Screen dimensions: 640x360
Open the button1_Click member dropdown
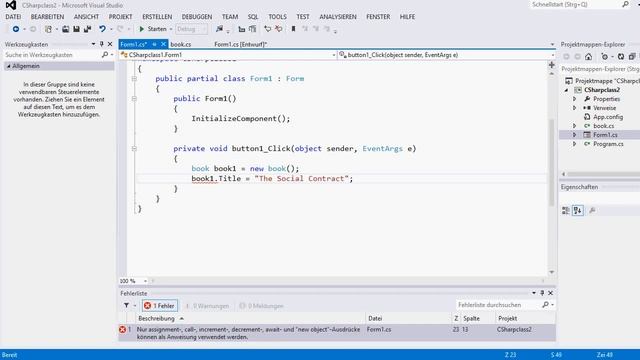(x=447, y=55)
